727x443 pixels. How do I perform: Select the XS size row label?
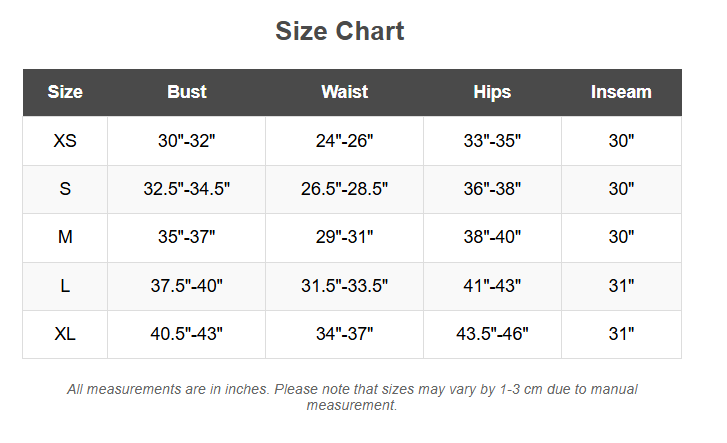click(x=65, y=141)
